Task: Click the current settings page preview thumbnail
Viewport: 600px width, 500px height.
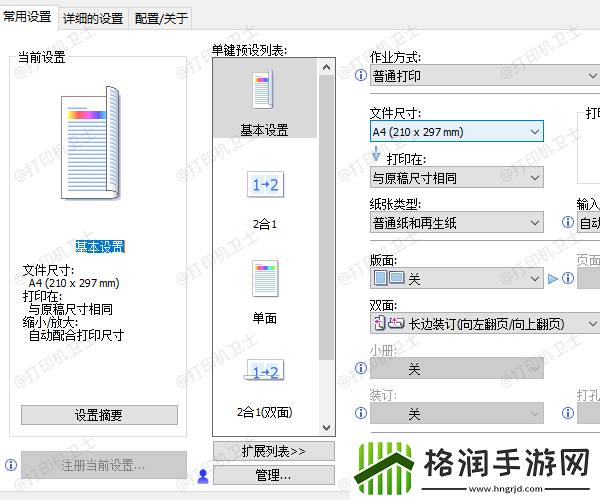Action: pyautogui.click(x=91, y=143)
